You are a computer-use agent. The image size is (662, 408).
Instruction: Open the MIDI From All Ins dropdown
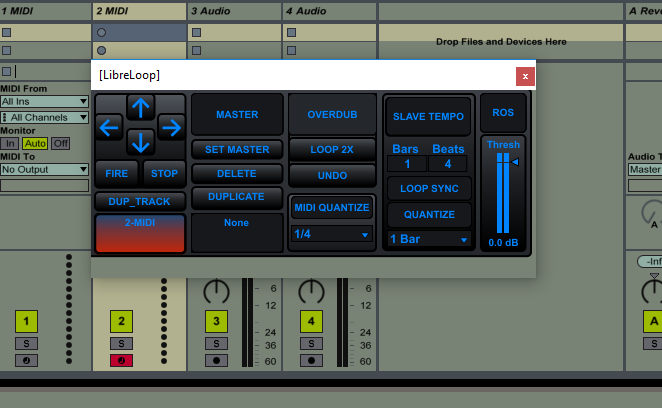[x=45, y=101]
